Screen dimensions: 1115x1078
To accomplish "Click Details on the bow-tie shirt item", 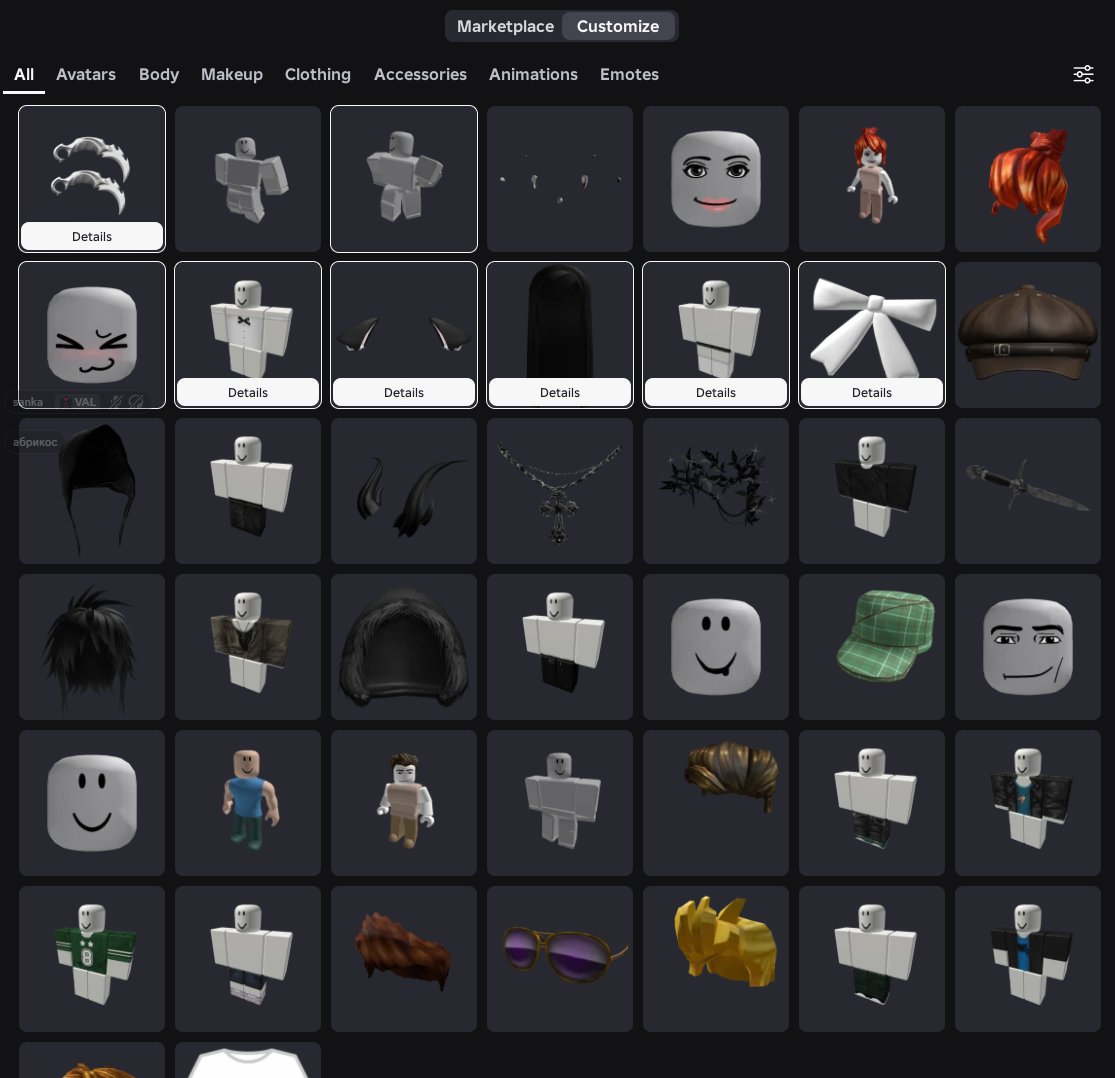I will click(x=247, y=393).
